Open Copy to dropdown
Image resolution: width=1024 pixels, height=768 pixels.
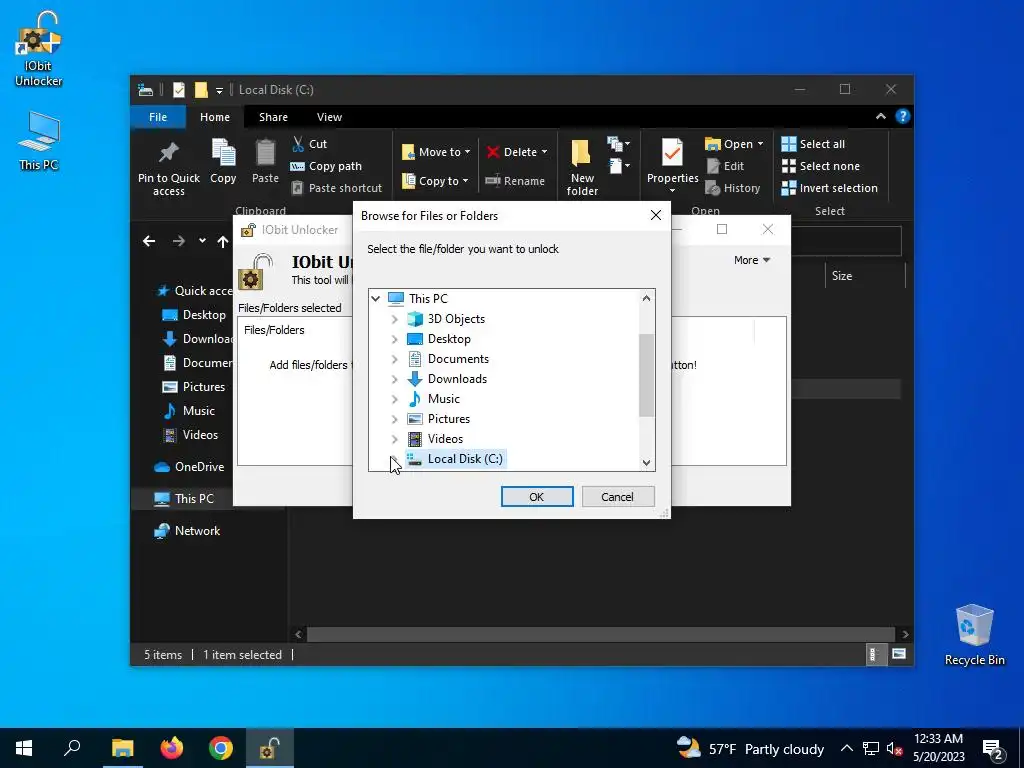point(435,181)
